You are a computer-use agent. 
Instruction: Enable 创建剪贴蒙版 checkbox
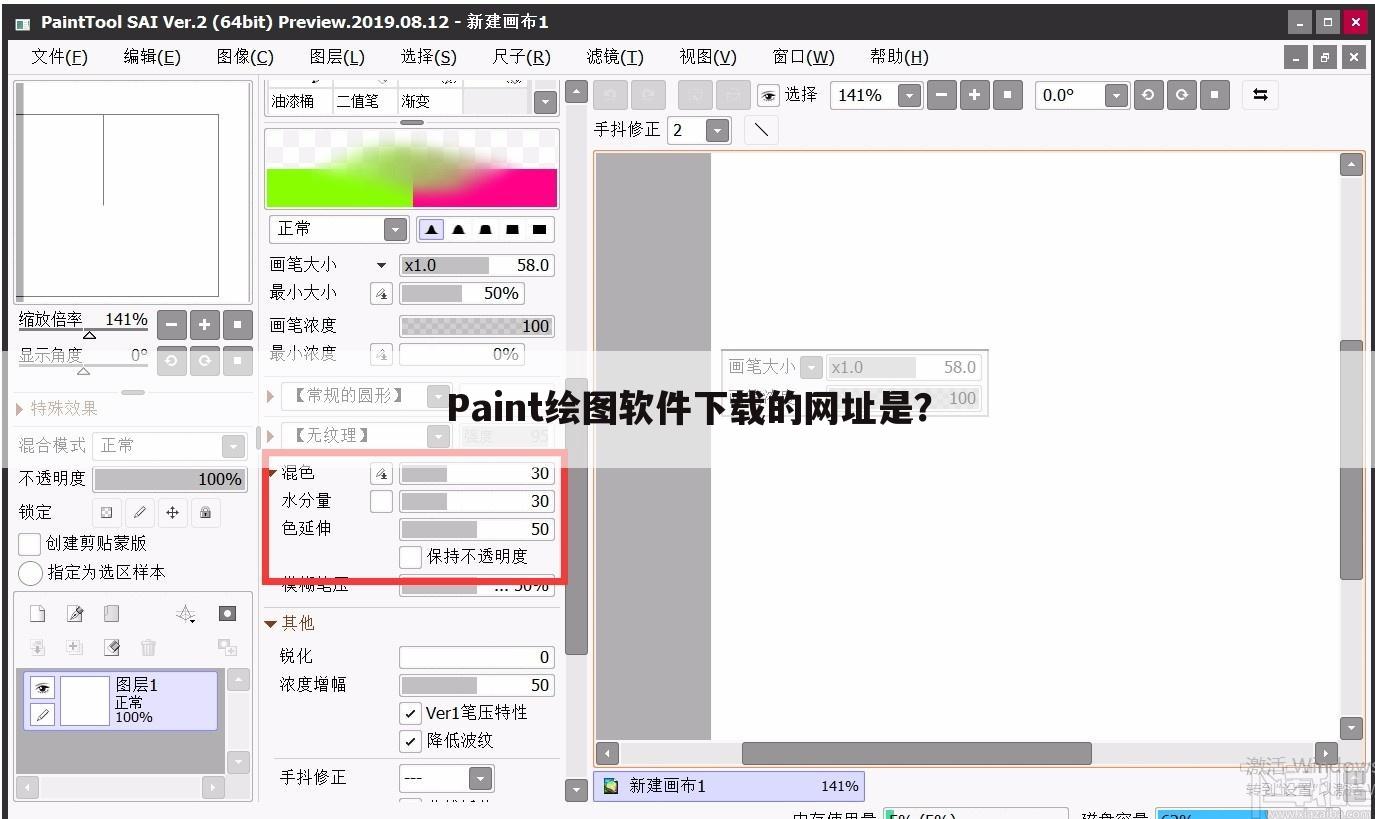click(x=30, y=544)
